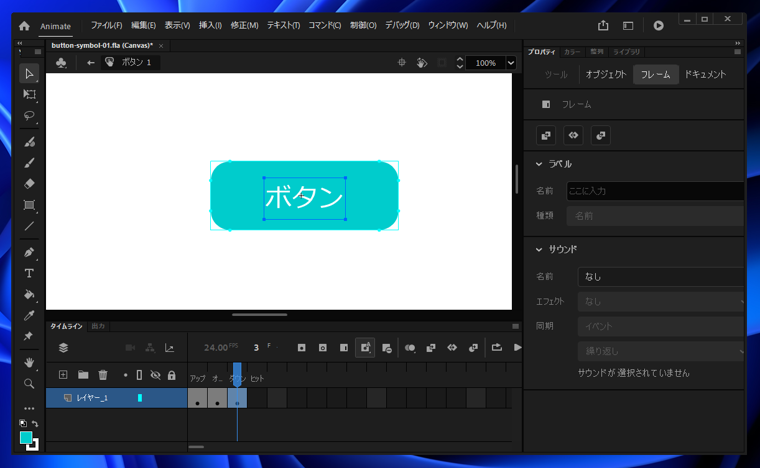
Task: Select the Fluid Brush tool
Action: [29, 142]
